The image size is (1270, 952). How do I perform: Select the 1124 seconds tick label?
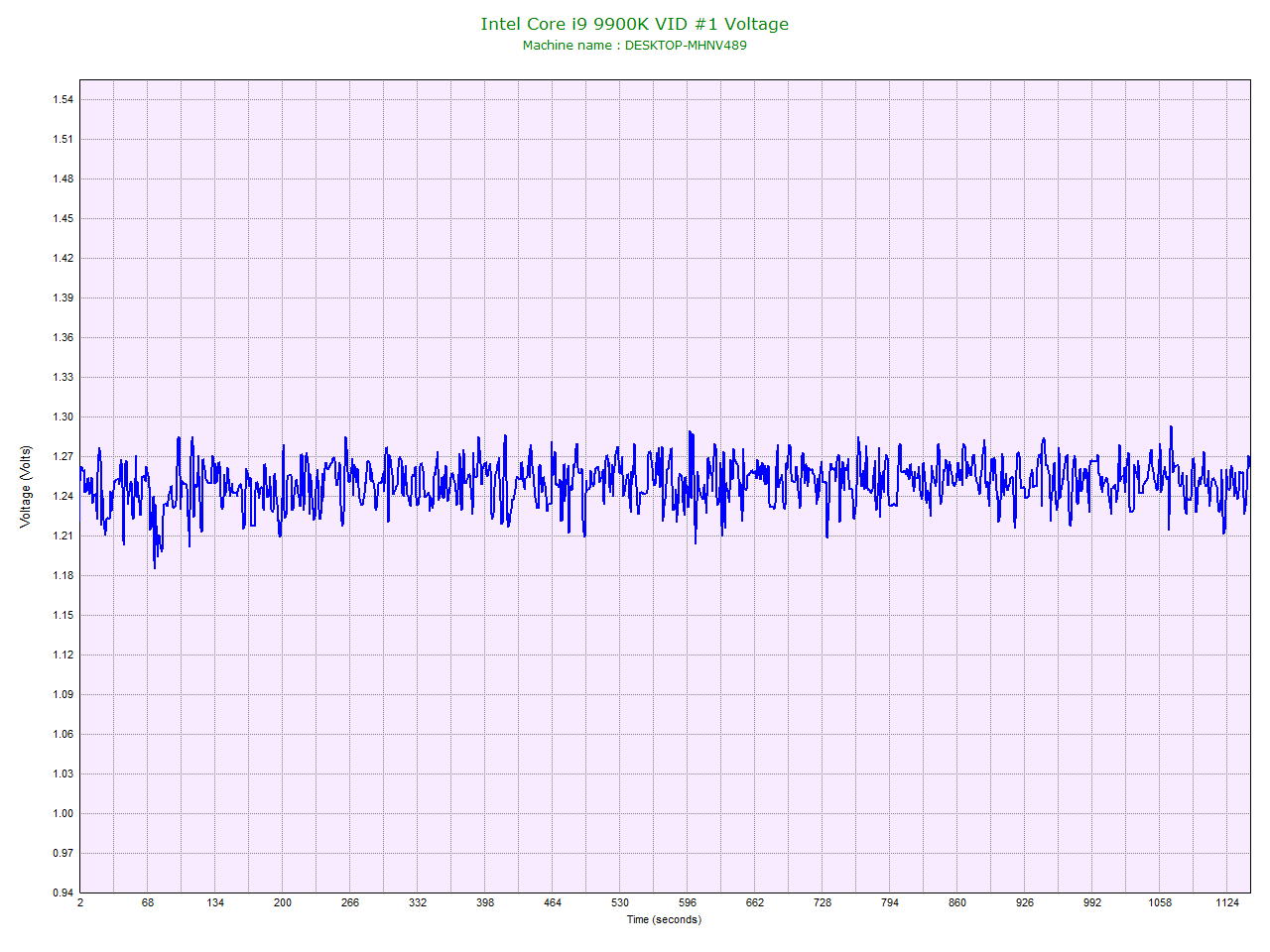[x=1227, y=902]
